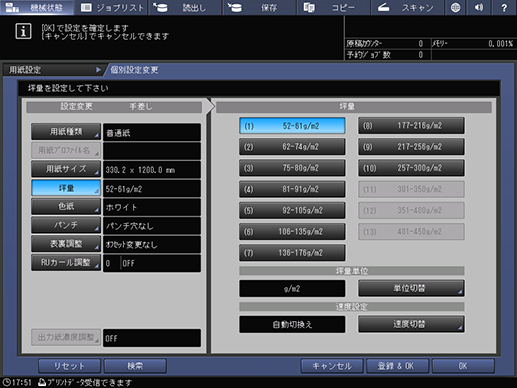Select weight (8) 177-216g/m2
This screenshot has height=388, width=517.
tap(411, 126)
